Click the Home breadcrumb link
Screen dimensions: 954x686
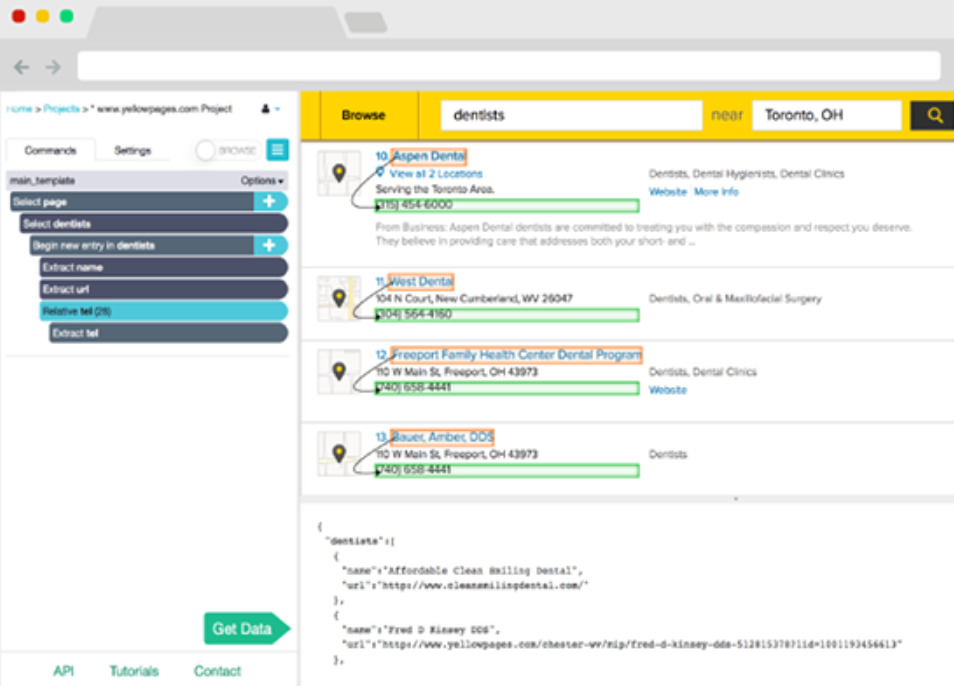[19, 109]
